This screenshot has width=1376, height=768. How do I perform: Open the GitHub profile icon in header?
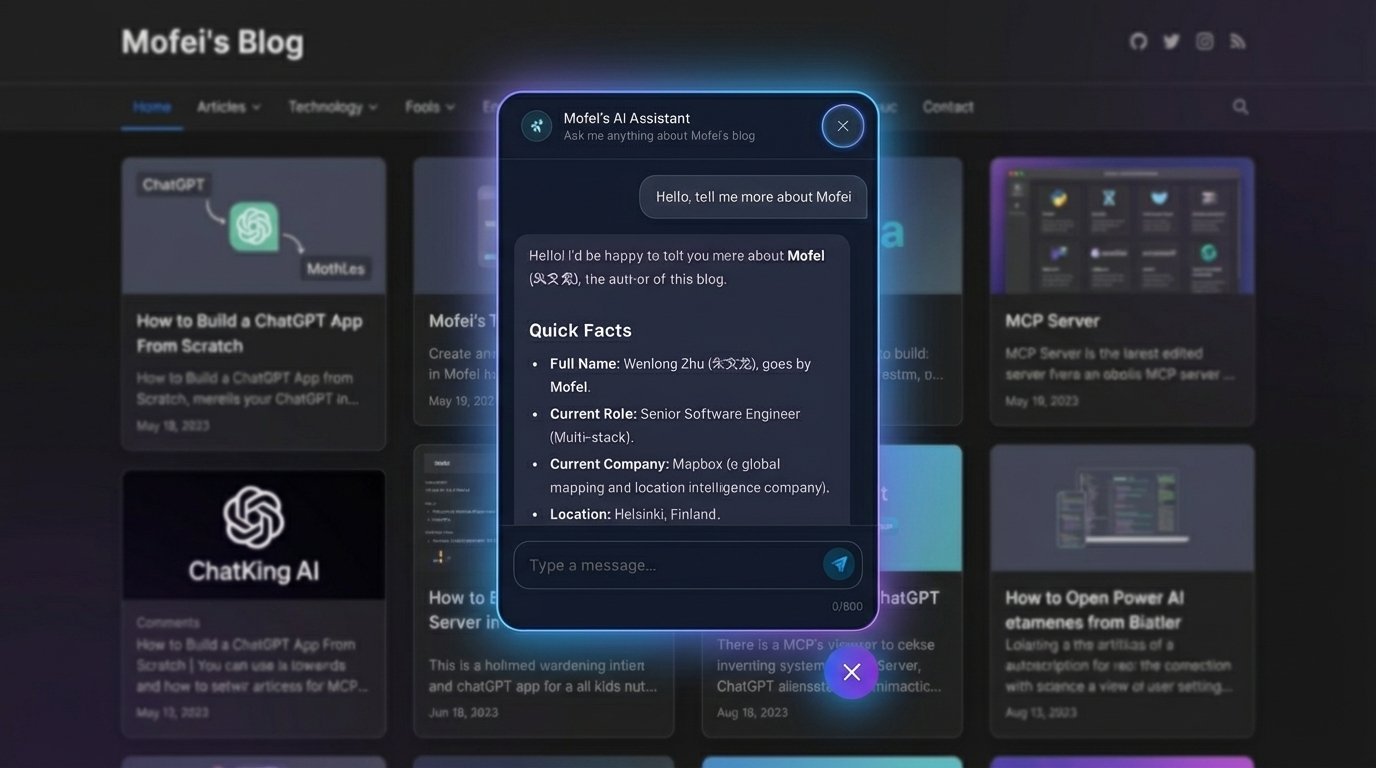coord(1138,41)
